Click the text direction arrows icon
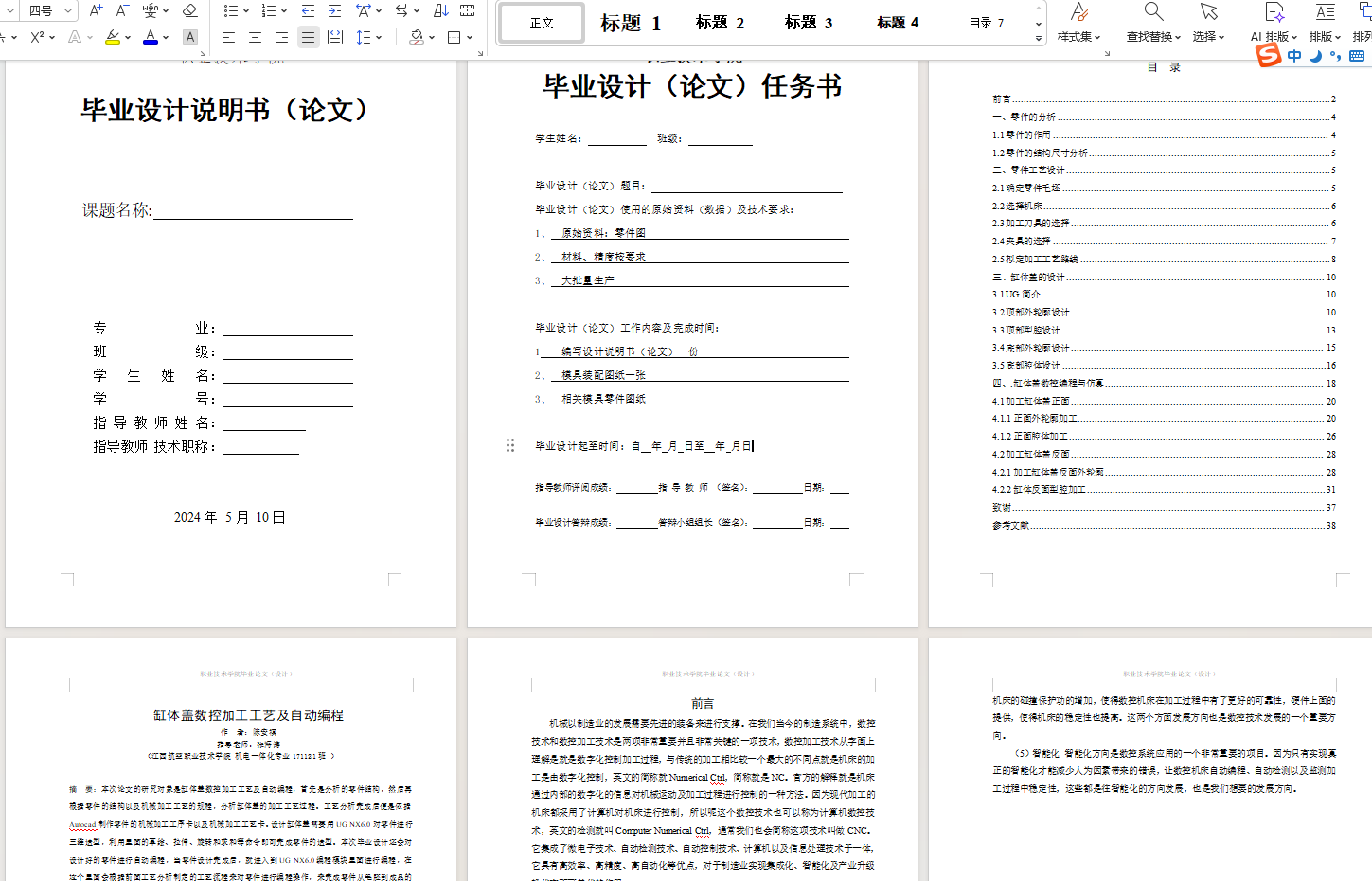This screenshot has width=1372, height=881. click(x=401, y=10)
